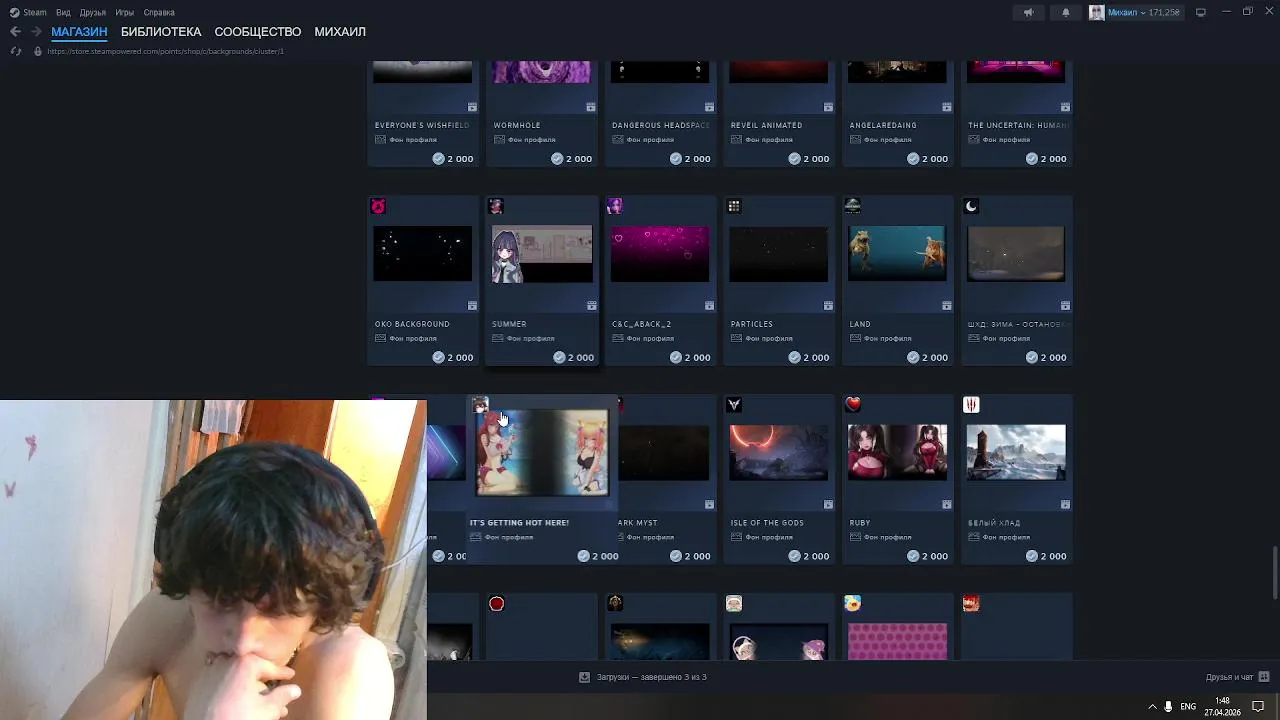Image resolution: width=1280 pixels, height=720 pixels.
Task: Open the БЕЛЫЙ ХЛАД background title
Action: (x=994, y=523)
